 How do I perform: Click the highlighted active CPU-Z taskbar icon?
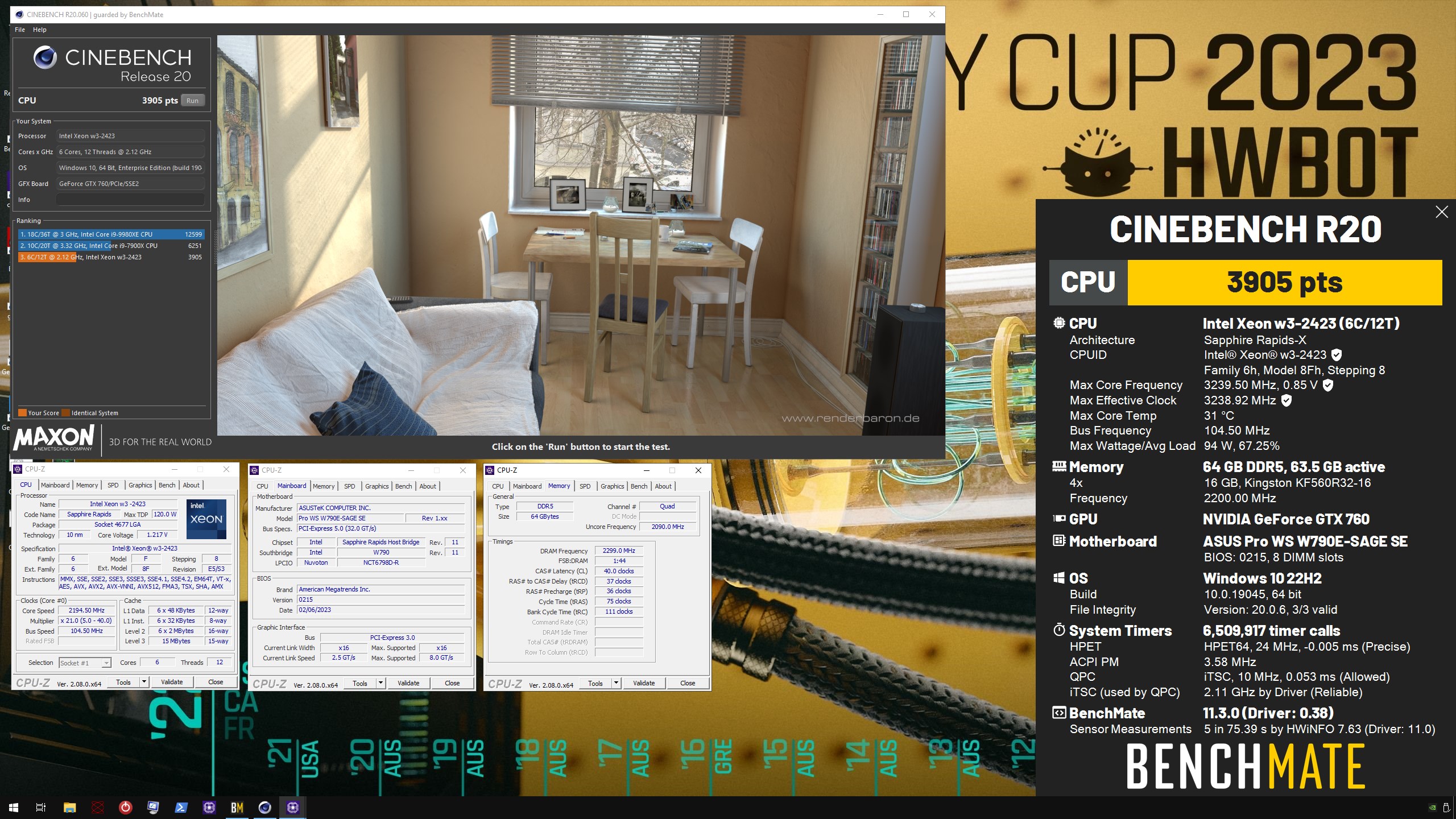click(293, 807)
